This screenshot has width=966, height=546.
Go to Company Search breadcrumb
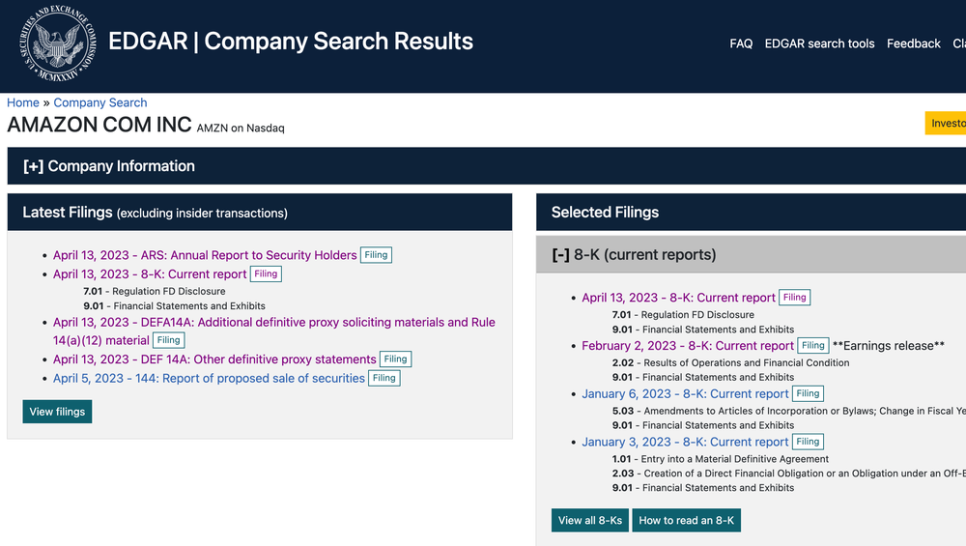coord(100,102)
